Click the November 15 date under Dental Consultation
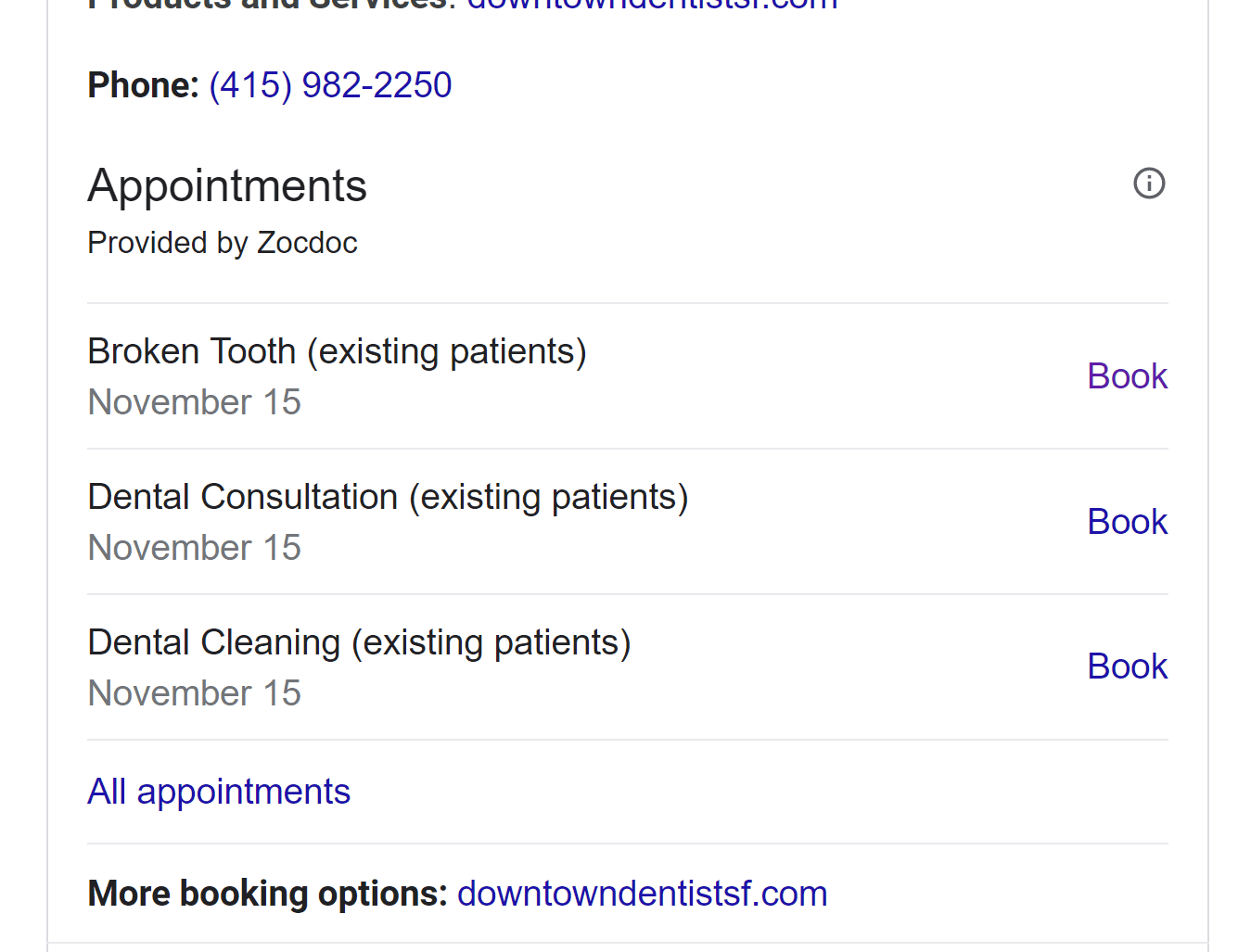This screenshot has height=952, width=1251. point(195,548)
